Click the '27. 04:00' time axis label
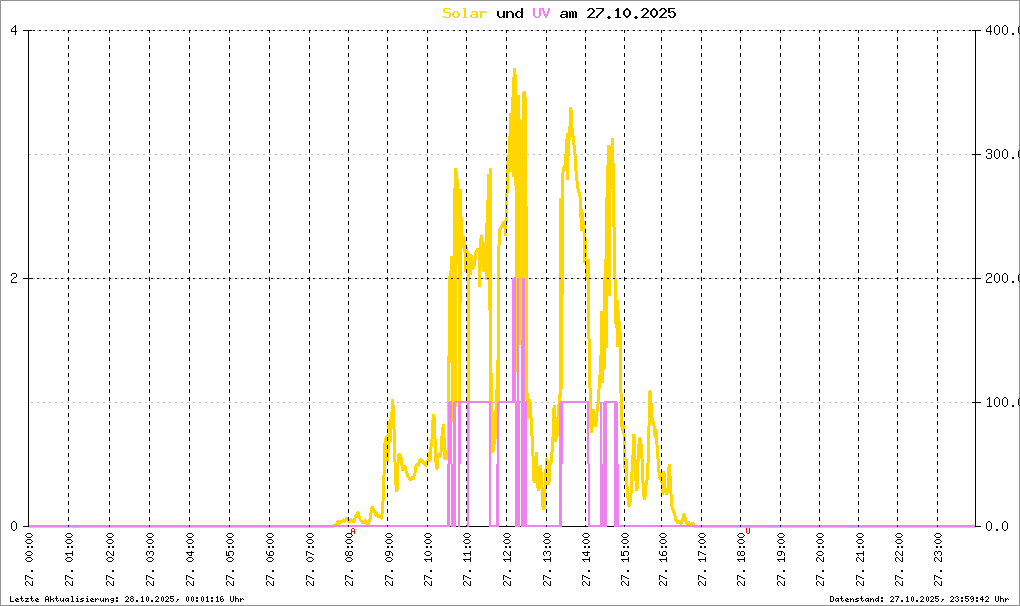This screenshot has height=606, width=1020. (x=190, y=559)
